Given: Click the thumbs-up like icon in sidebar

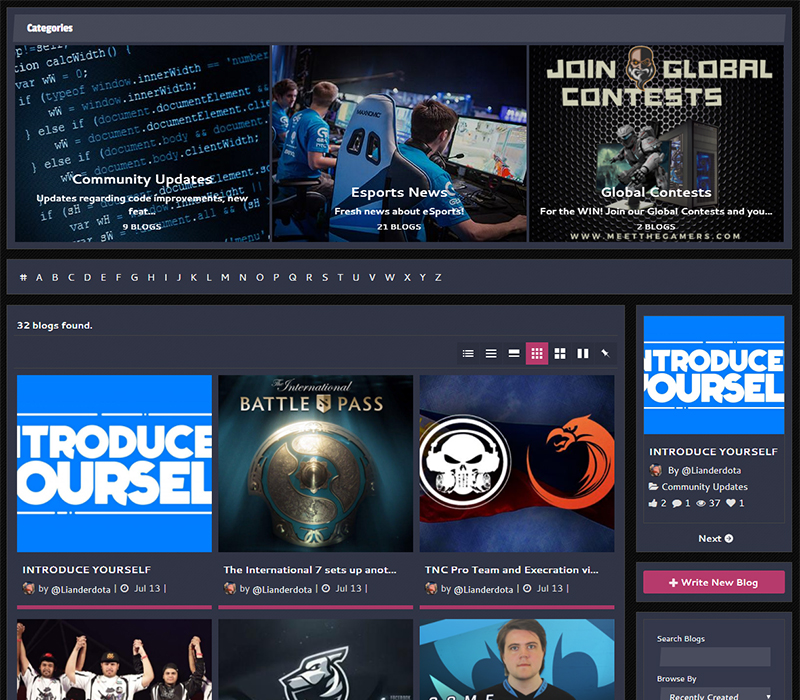Looking at the screenshot, I should (x=654, y=503).
